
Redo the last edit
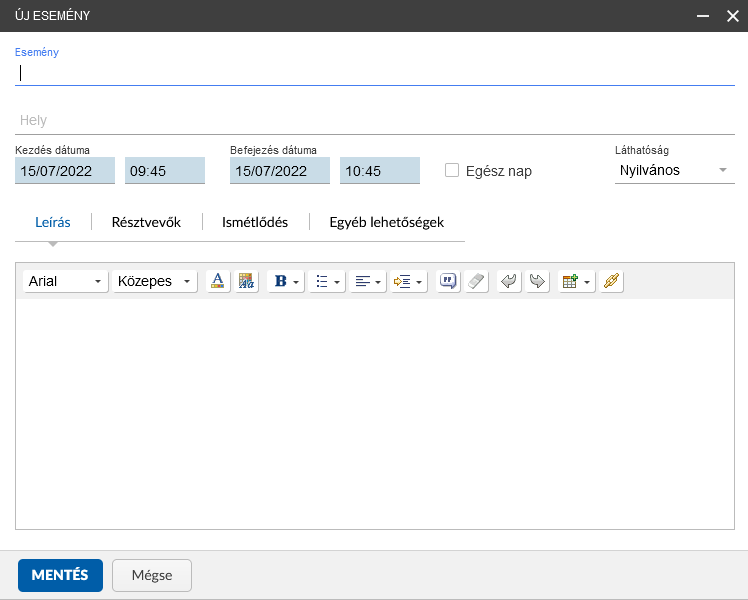(537, 281)
